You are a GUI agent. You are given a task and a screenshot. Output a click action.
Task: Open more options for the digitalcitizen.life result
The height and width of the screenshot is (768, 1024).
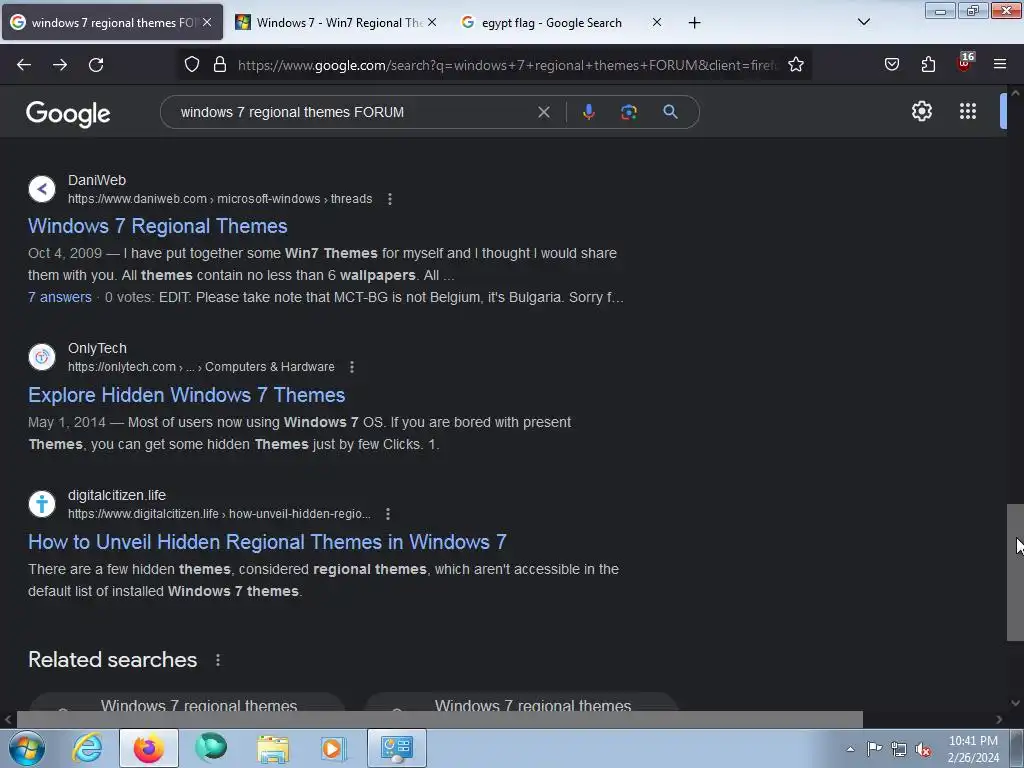coord(388,514)
